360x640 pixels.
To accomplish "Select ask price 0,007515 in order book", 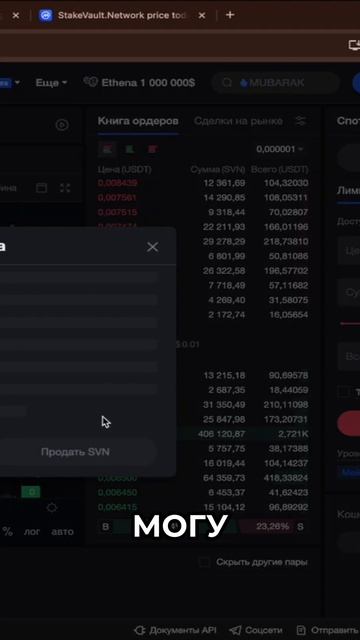I will 118,213.
